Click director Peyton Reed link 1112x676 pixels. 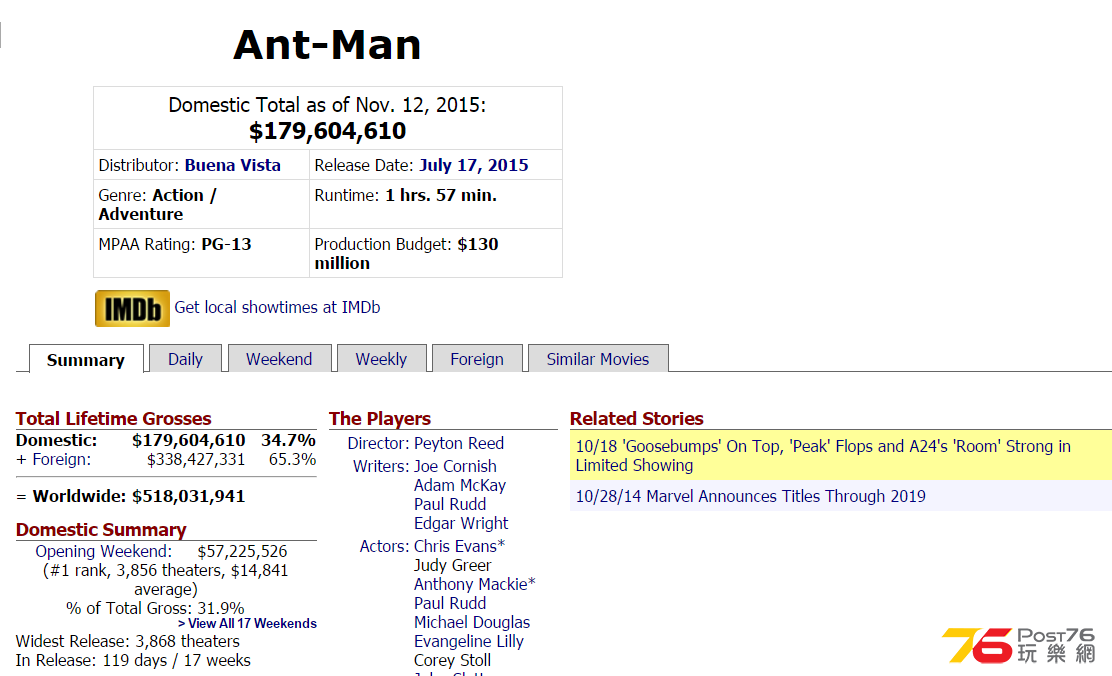point(459,443)
